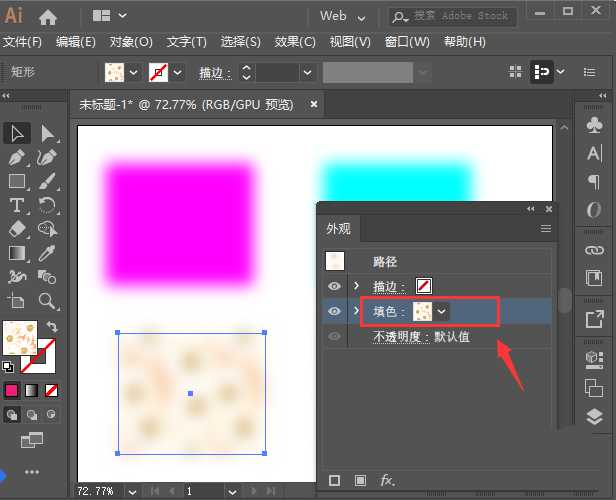Choose the Type tool

(x=17, y=205)
